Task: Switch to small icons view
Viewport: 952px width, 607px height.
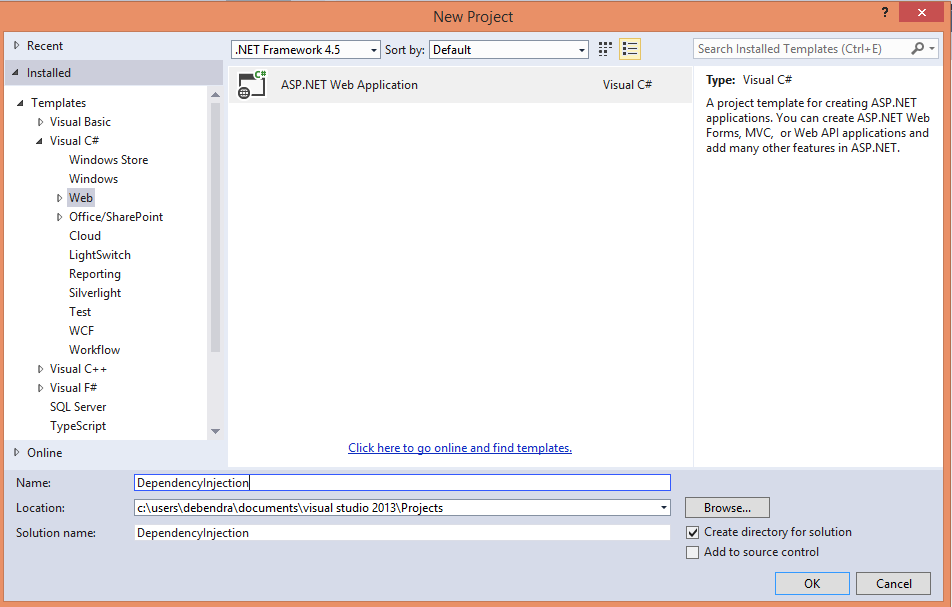Action: coord(605,49)
